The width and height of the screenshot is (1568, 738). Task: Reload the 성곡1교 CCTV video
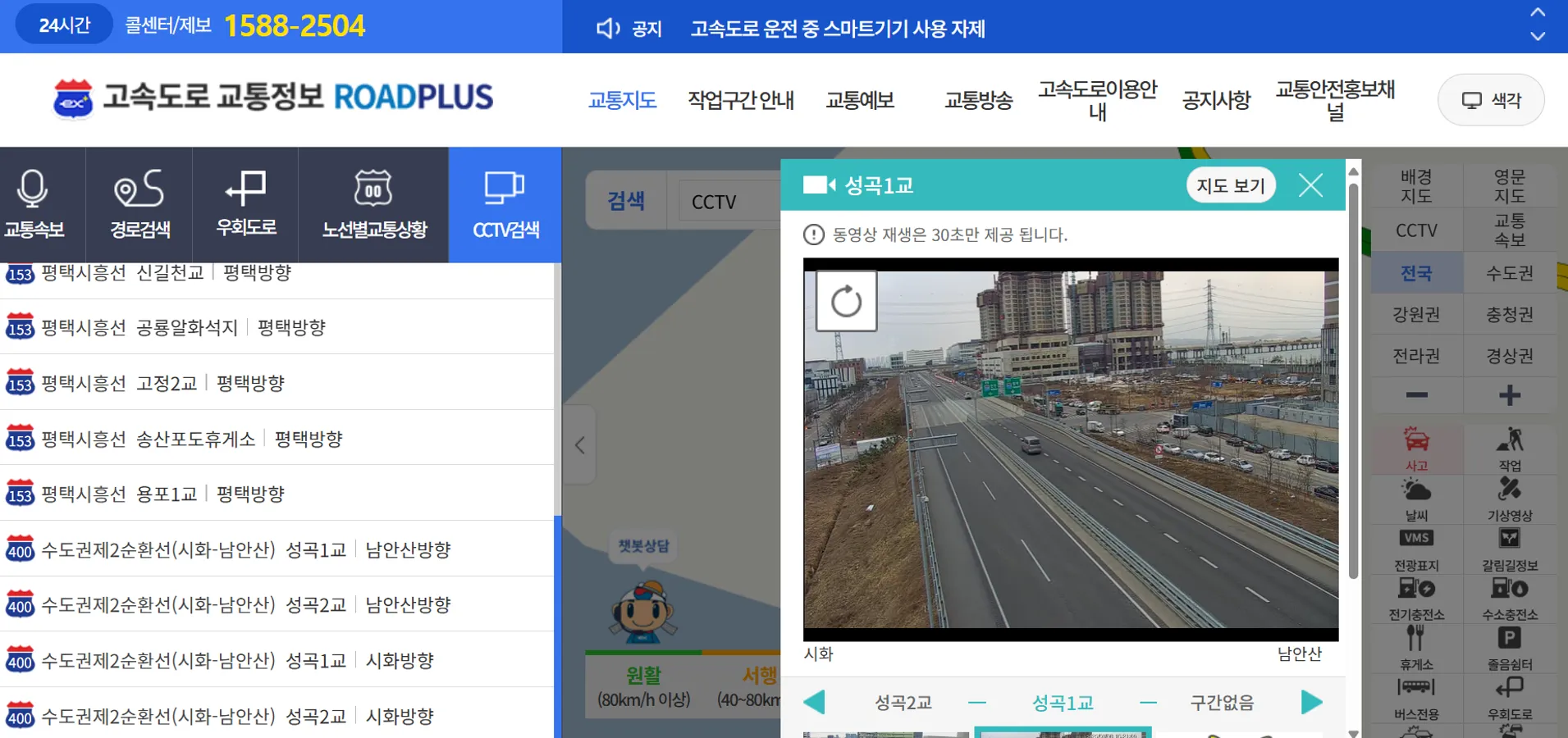point(846,301)
